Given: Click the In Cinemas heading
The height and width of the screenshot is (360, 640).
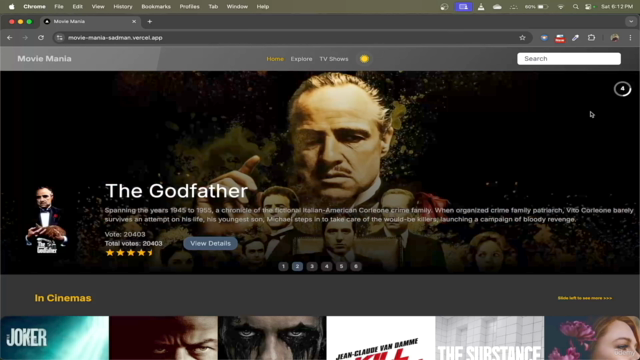Looking at the screenshot, I should (63, 298).
